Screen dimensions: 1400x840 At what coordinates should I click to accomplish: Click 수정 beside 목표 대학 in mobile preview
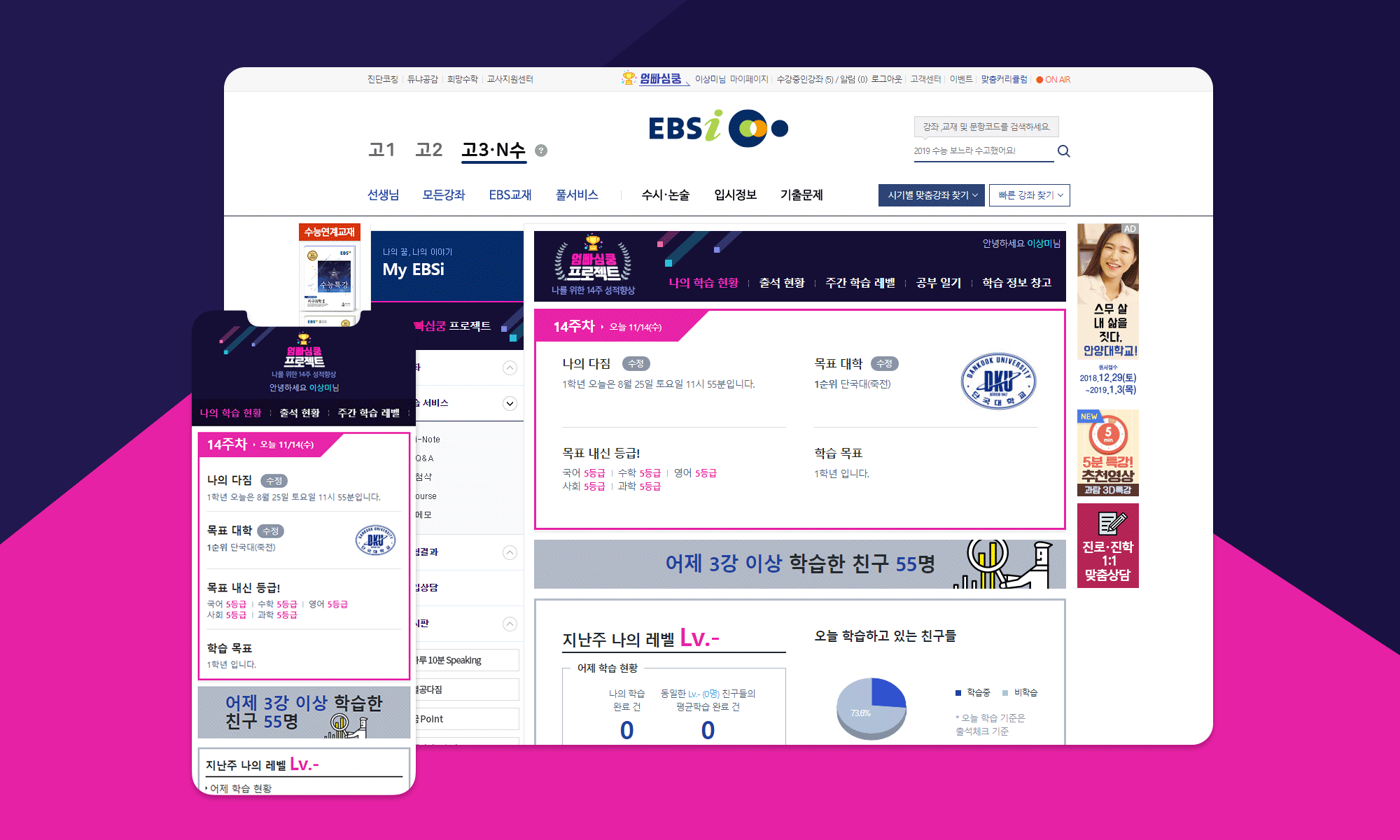coord(270,531)
